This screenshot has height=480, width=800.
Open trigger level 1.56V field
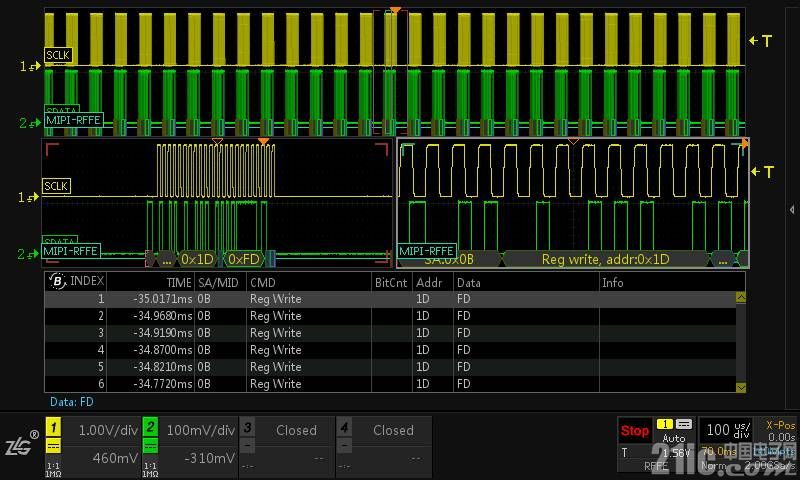point(676,453)
